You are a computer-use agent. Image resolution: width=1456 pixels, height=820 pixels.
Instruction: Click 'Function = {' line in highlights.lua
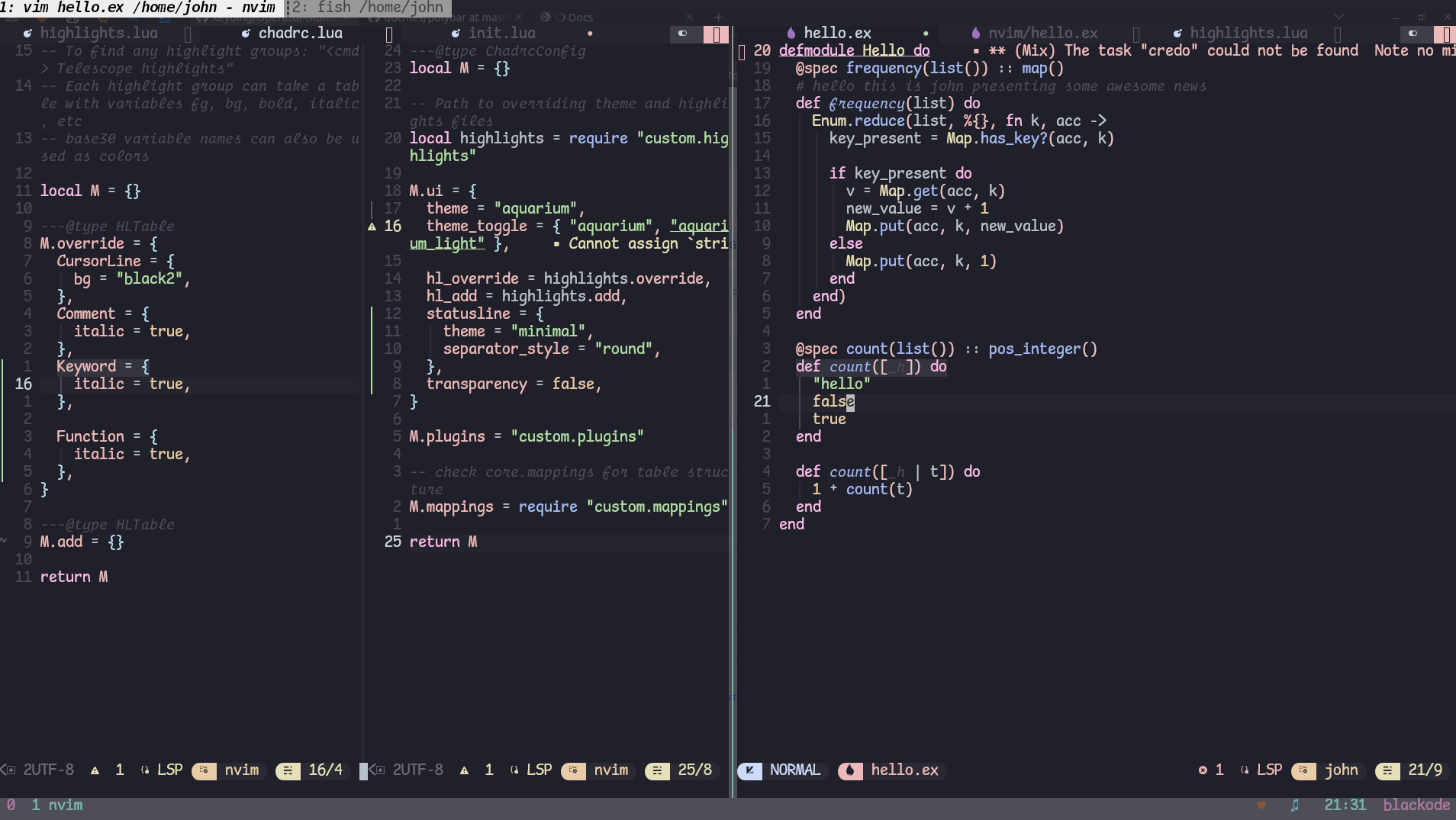[107, 436]
